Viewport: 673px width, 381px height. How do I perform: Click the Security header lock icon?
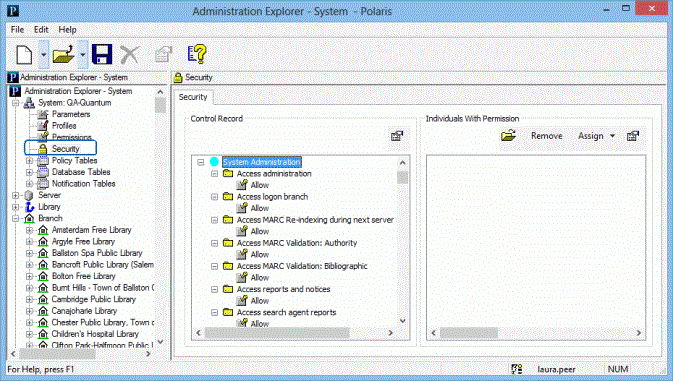coord(178,78)
